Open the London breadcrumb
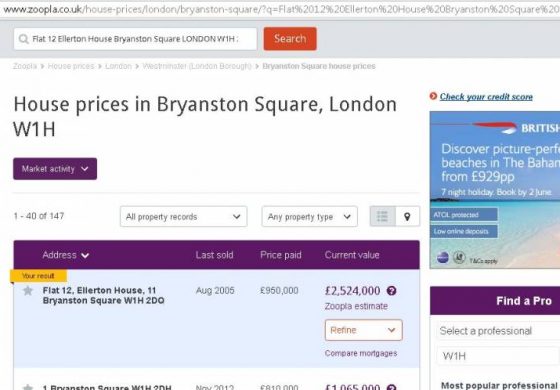Image resolution: width=560 pixels, height=390 pixels. [x=118, y=66]
